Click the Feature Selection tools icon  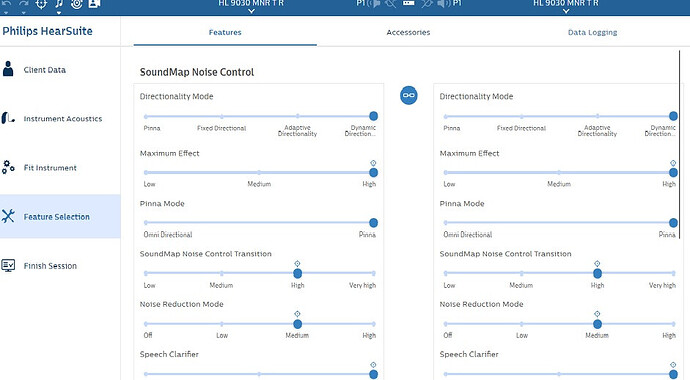click(8, 216)
